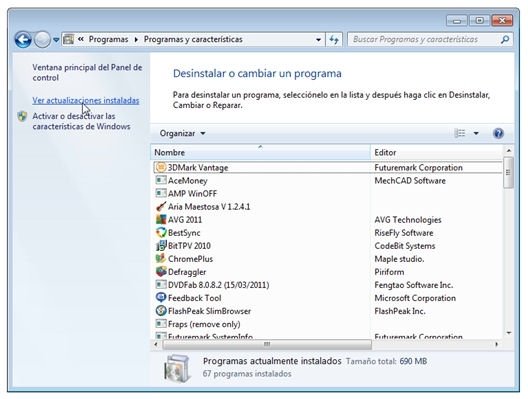Select the Programas breadcrumb
Image resolution: width=528 pixels, height=399 pixels.
108,39
